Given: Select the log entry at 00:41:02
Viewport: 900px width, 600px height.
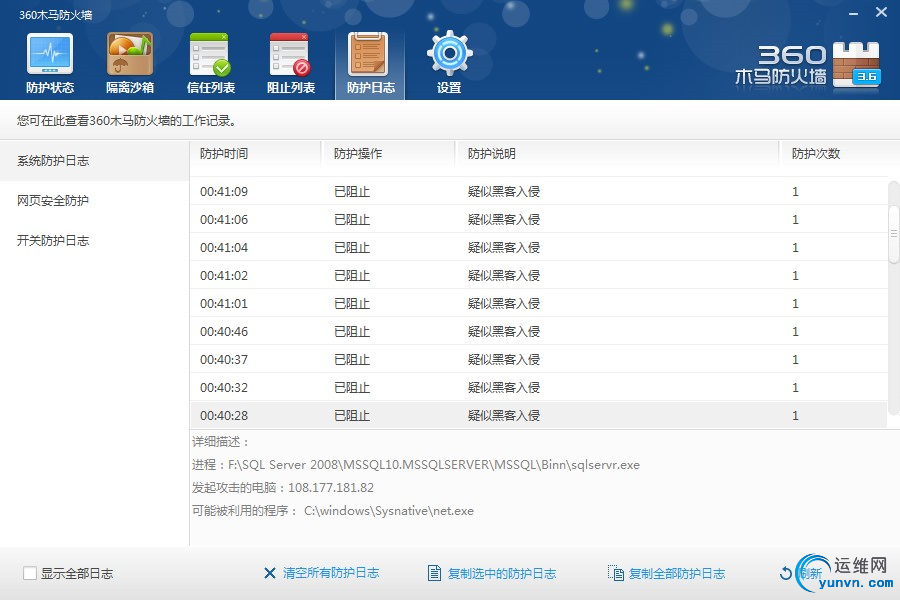Looking at the screenshot, I should [x=538, y=276].
